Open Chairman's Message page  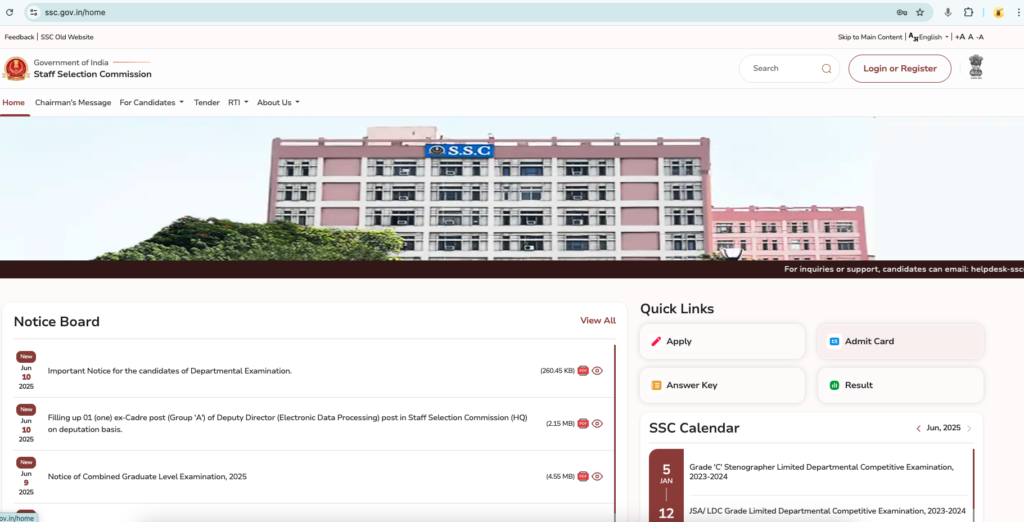point(73,103)
